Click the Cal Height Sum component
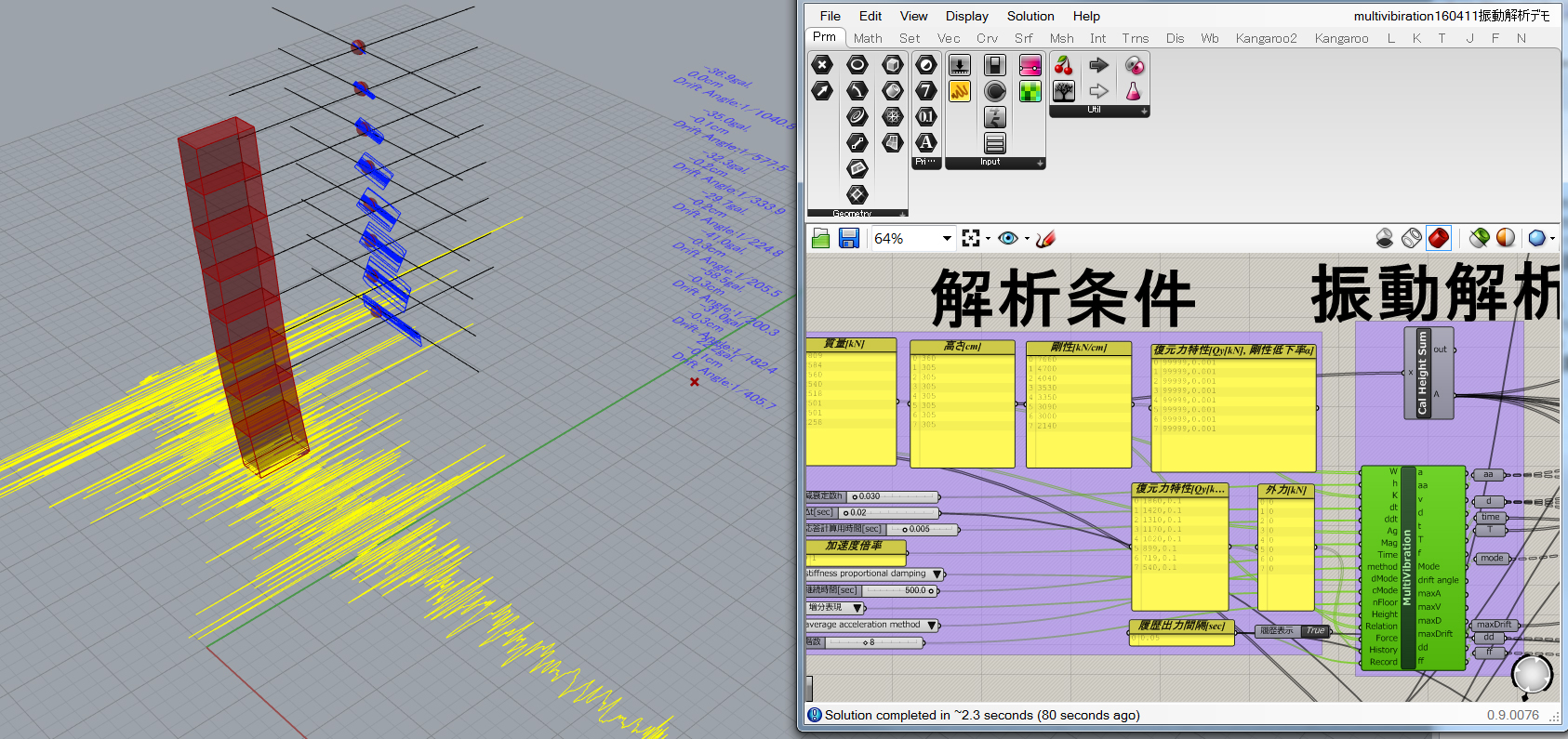The width and height of the screenshot is (1568, 739). (x=1422, y=373)
